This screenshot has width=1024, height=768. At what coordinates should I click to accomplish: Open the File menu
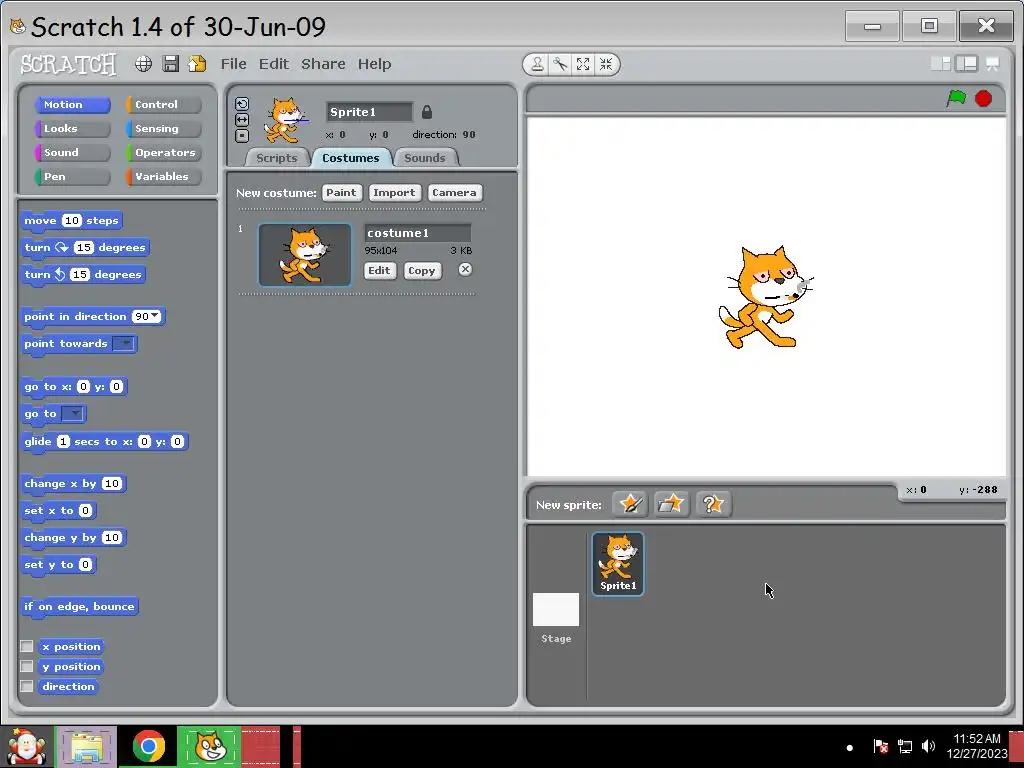point(234,64)
